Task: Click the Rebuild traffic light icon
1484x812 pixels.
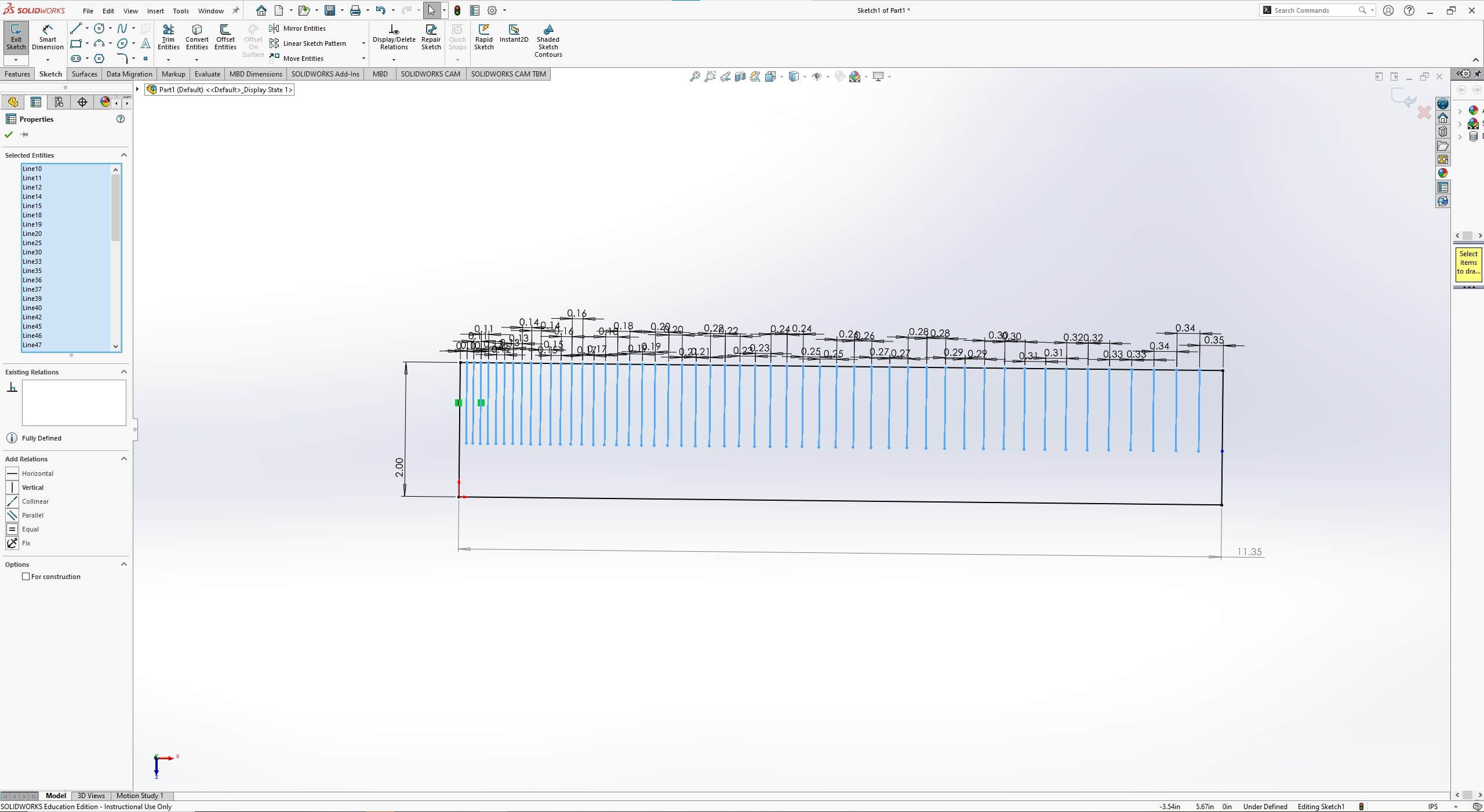Action: (457, 10)
